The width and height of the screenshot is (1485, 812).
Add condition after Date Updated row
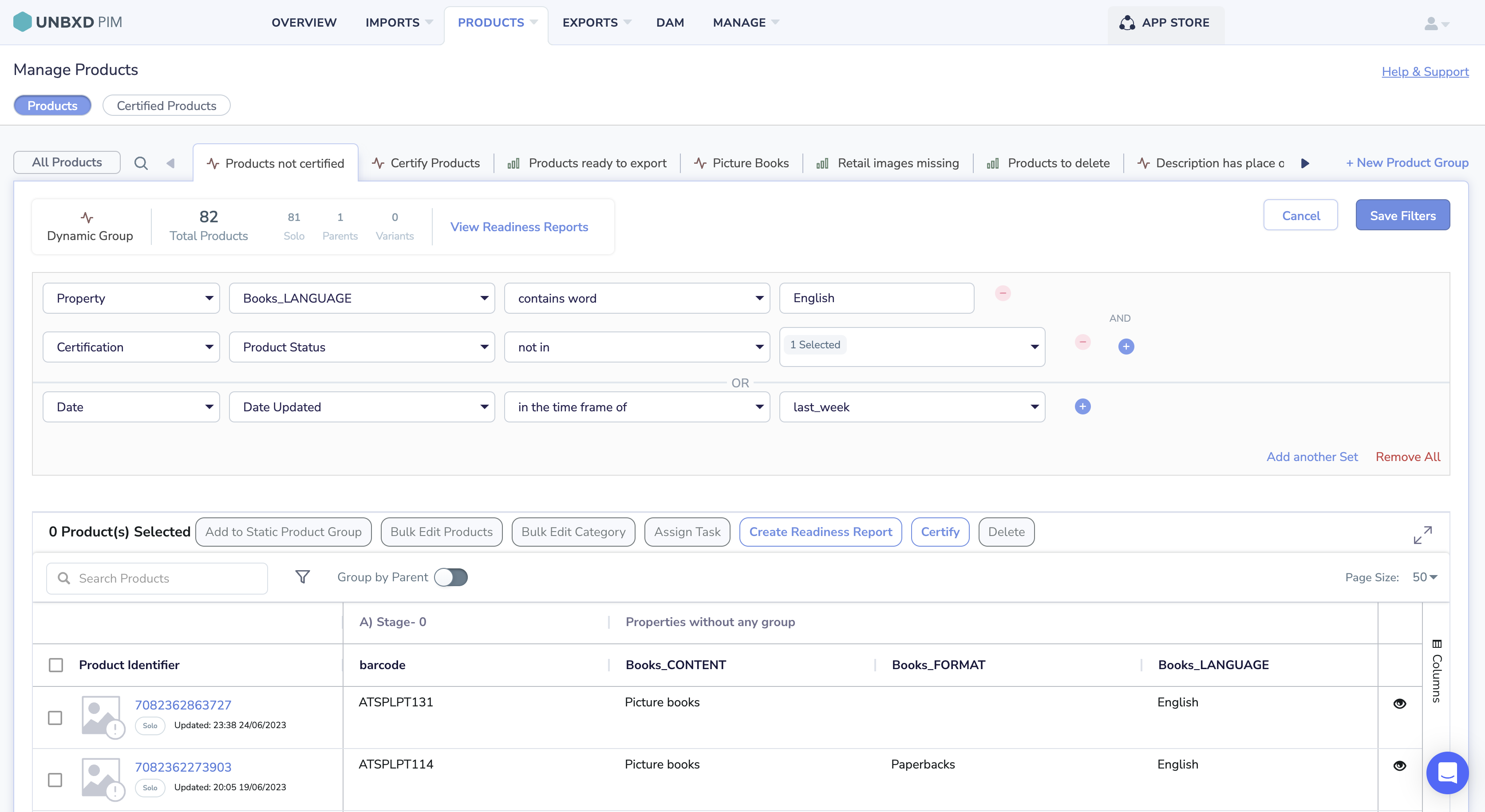point(1082,407)
